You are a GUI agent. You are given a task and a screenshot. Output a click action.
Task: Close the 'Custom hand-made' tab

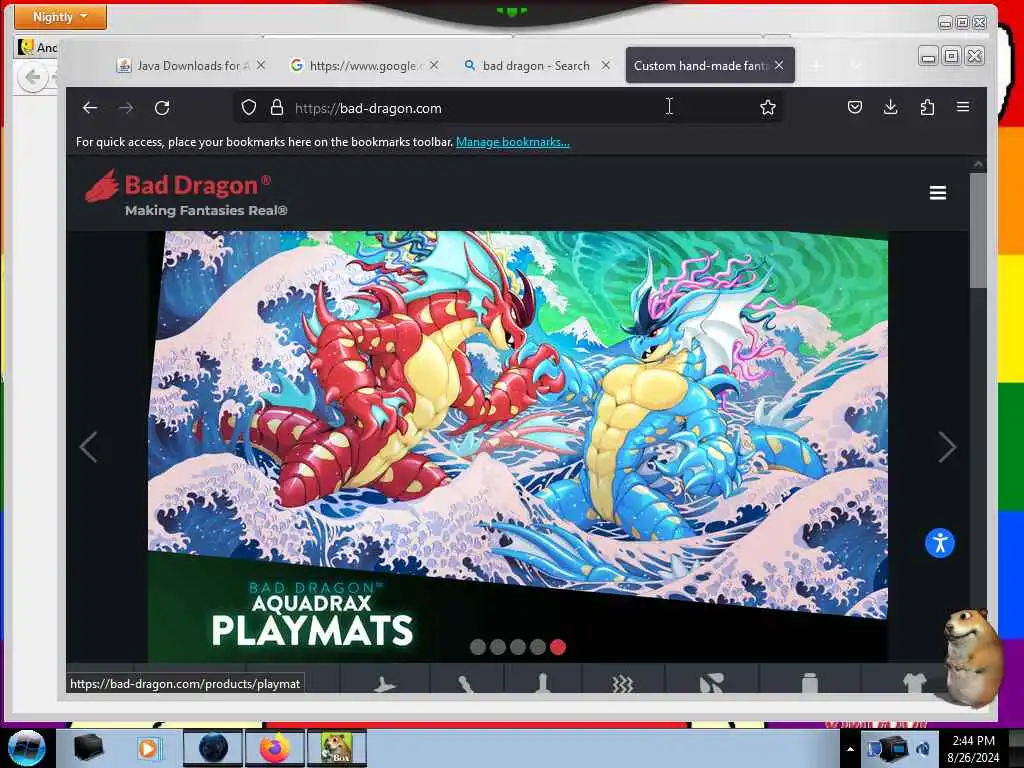click(779, 65)
